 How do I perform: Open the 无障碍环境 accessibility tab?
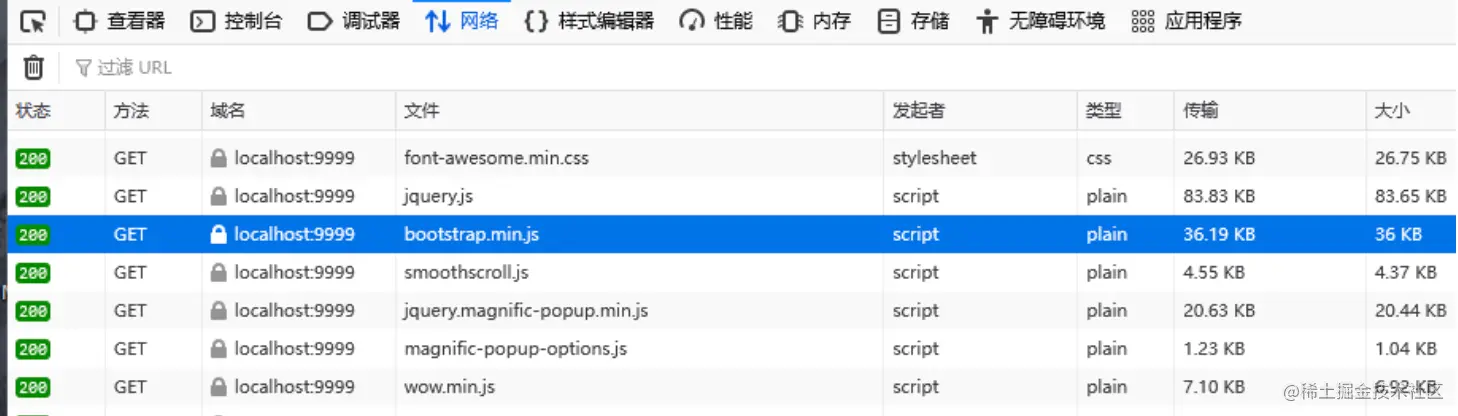(x=1041, y=21)
